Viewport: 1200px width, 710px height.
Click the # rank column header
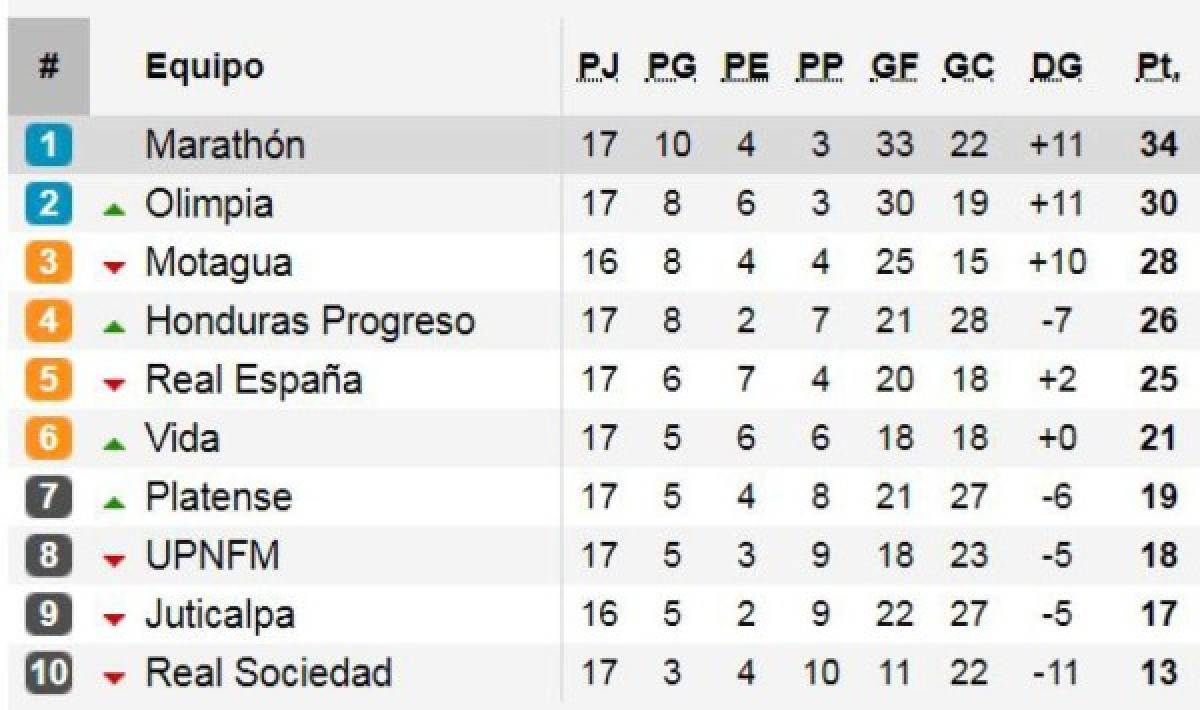[x=48, y=67]
